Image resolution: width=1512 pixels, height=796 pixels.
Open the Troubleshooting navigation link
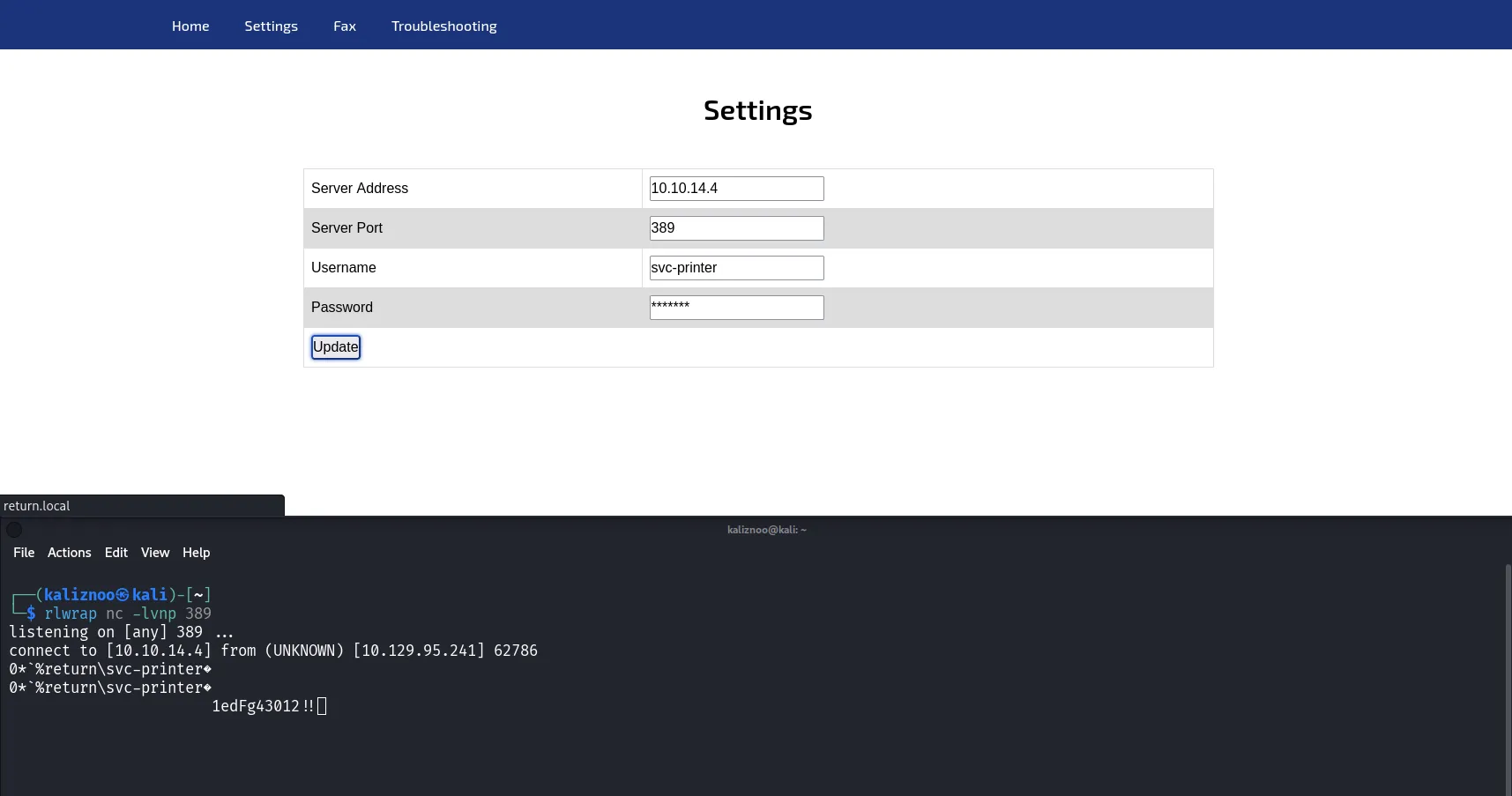(444, 26)
